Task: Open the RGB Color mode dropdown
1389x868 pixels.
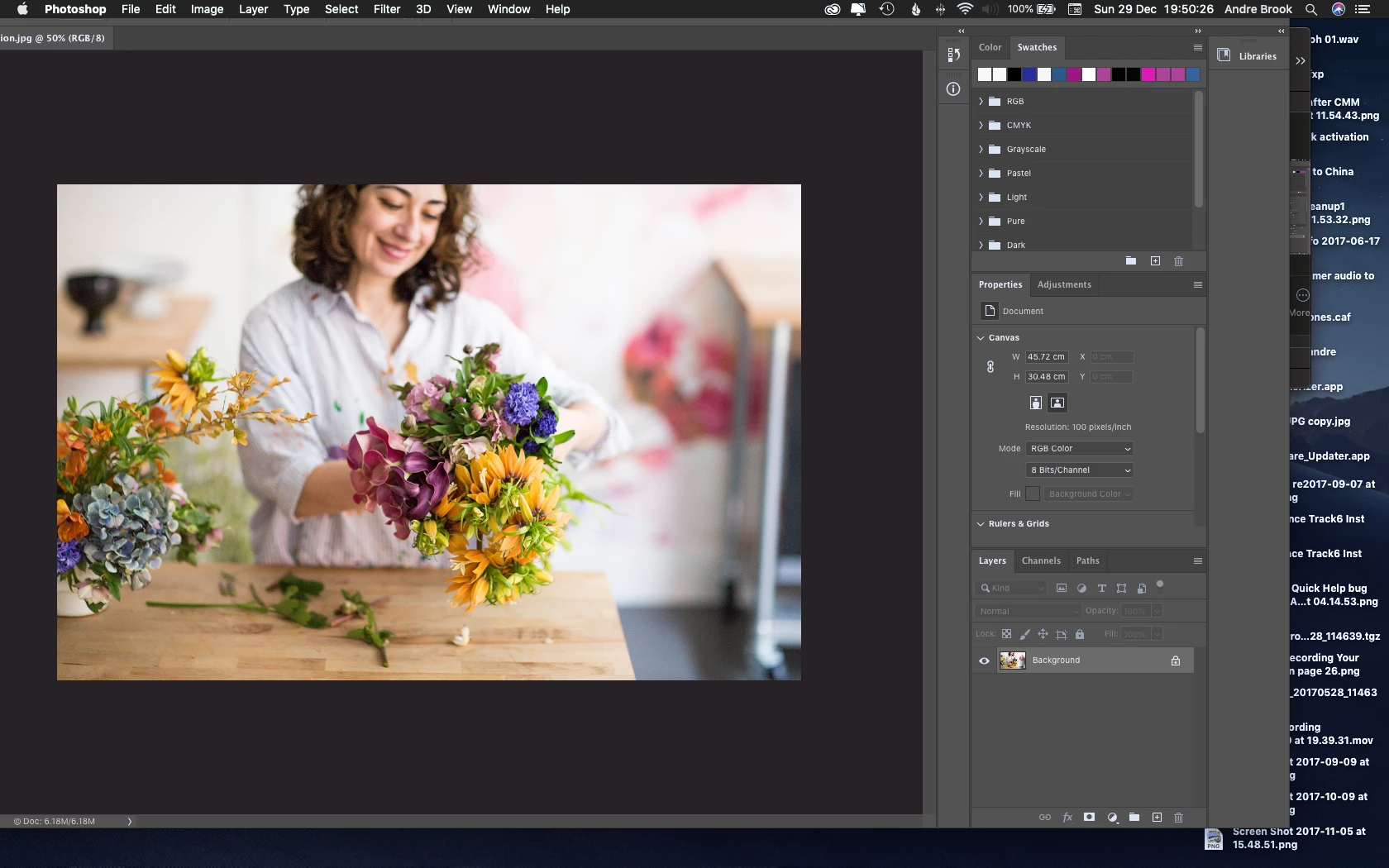Action: (x=1079, y=449)
